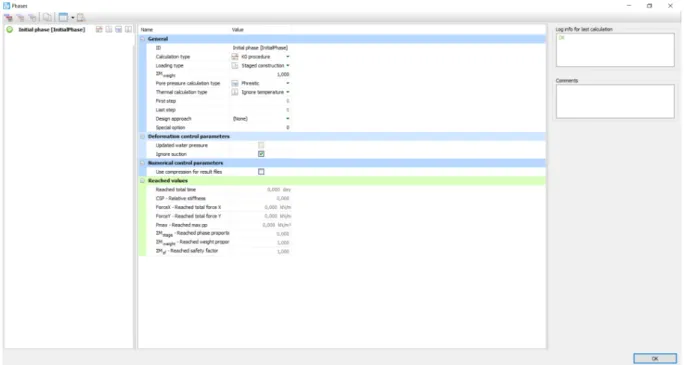Collapse the Deformation control parameters section
The height and width of the screenshot is (365, 684).
pos(143,136)
